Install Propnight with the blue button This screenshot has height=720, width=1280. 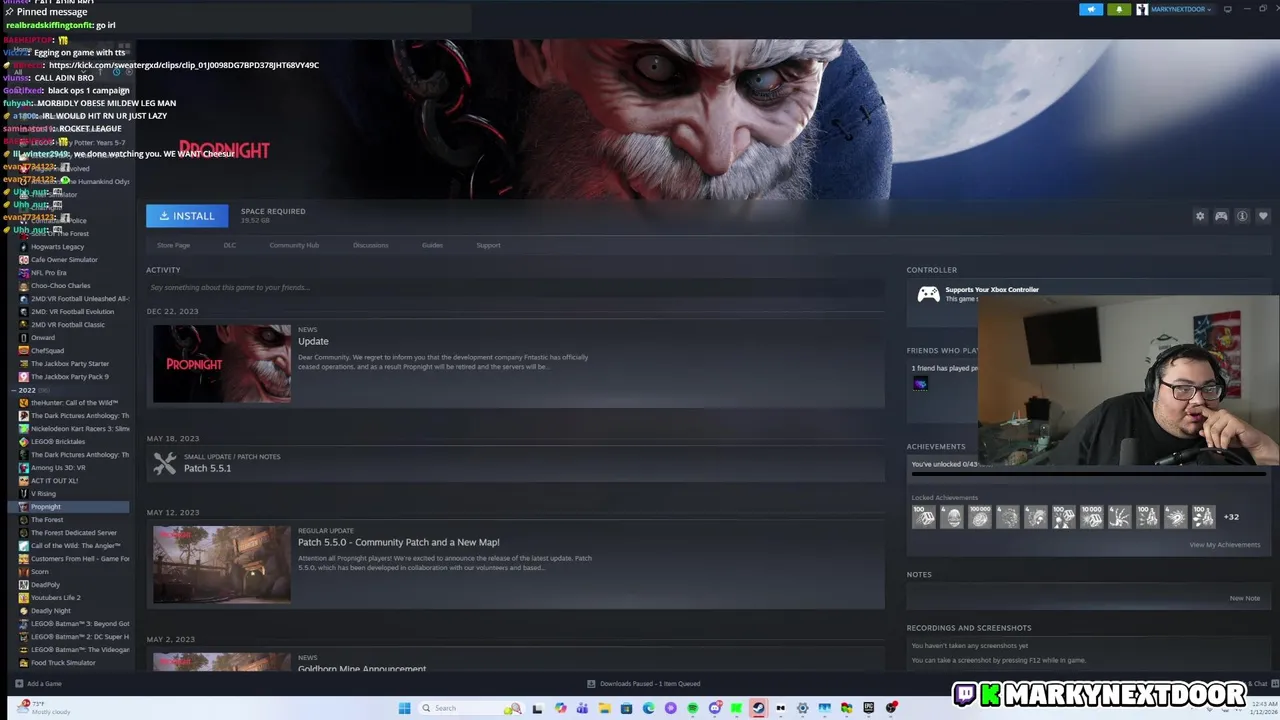[187, 216]
